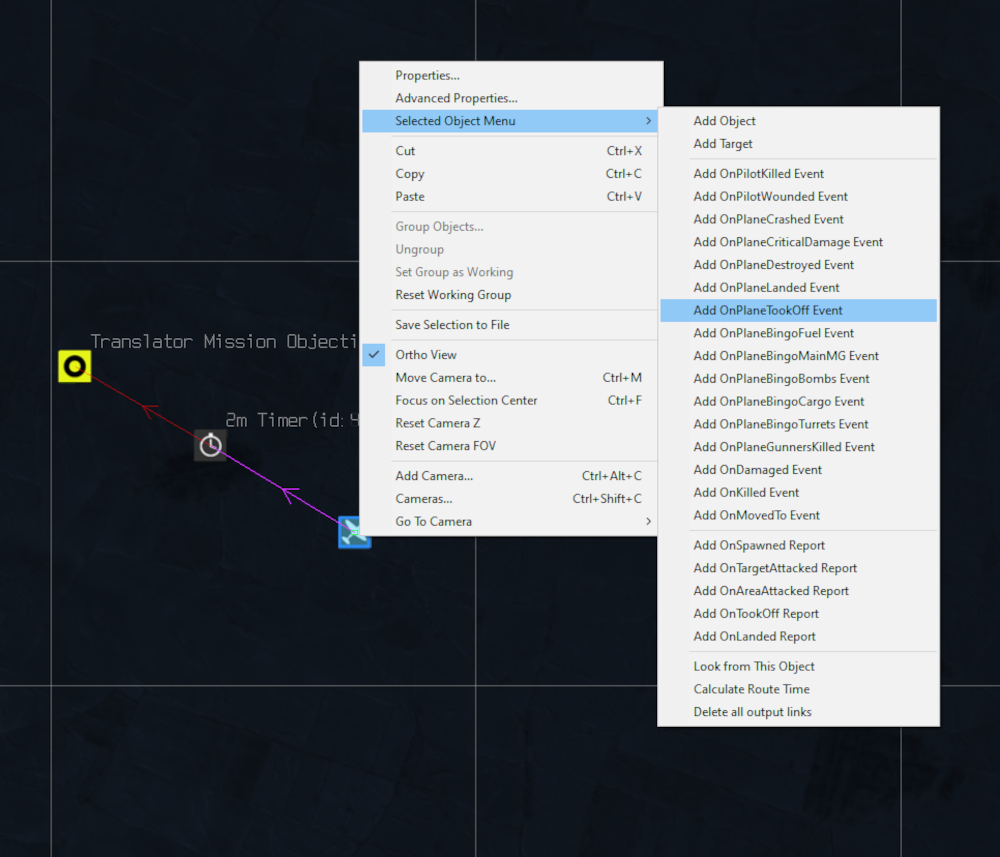The image size is (1000, 857).
Task: Select the yellow Translator Mission Objective icon
Action: (75, 367)
